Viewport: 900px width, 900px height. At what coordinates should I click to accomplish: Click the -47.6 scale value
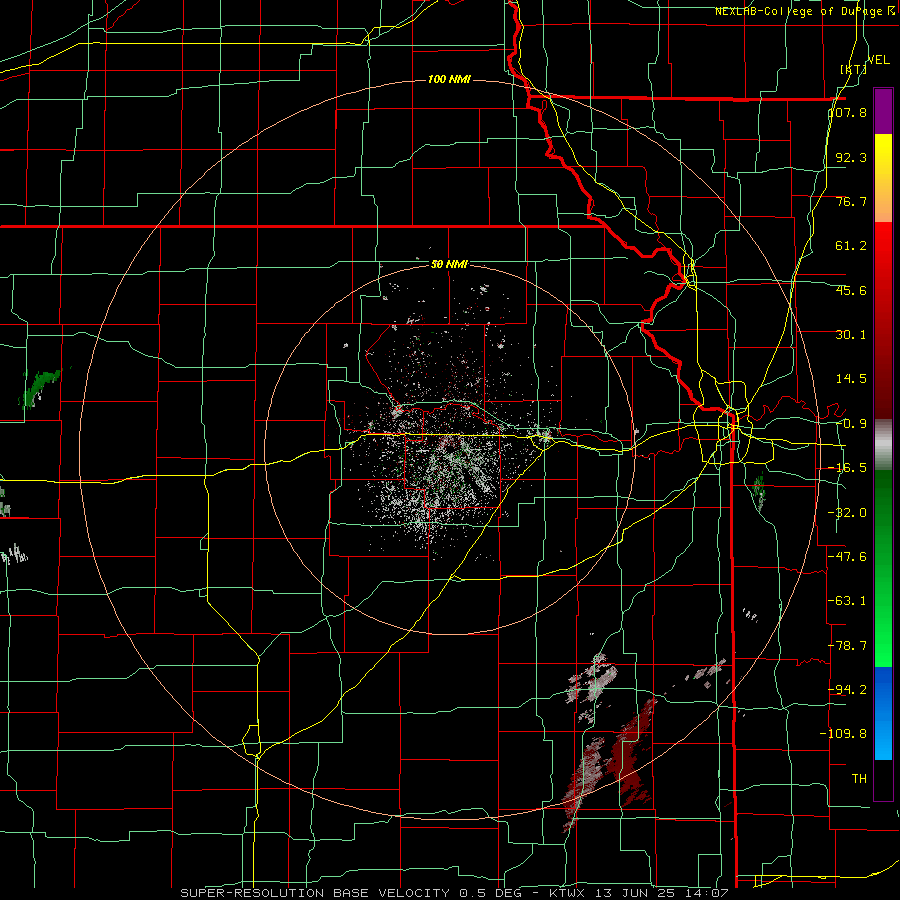coord(847,557)
